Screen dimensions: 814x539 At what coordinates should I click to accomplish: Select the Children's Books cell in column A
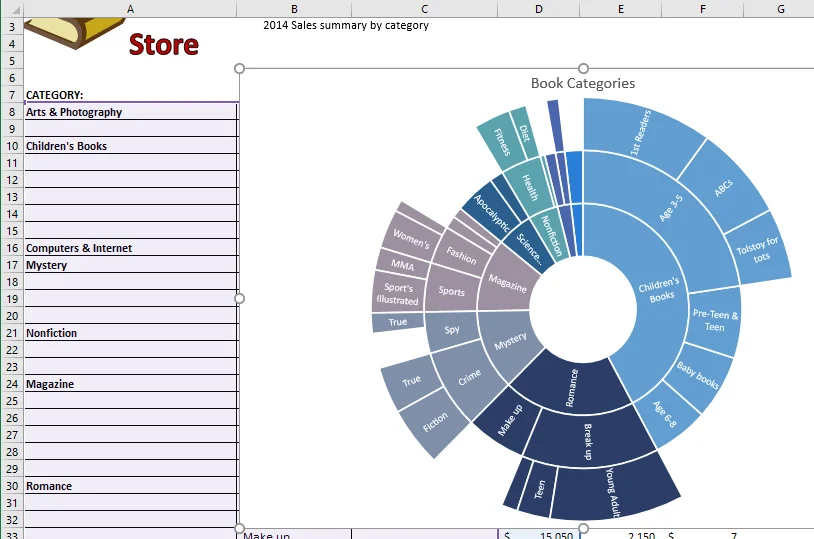pos(131,146)
